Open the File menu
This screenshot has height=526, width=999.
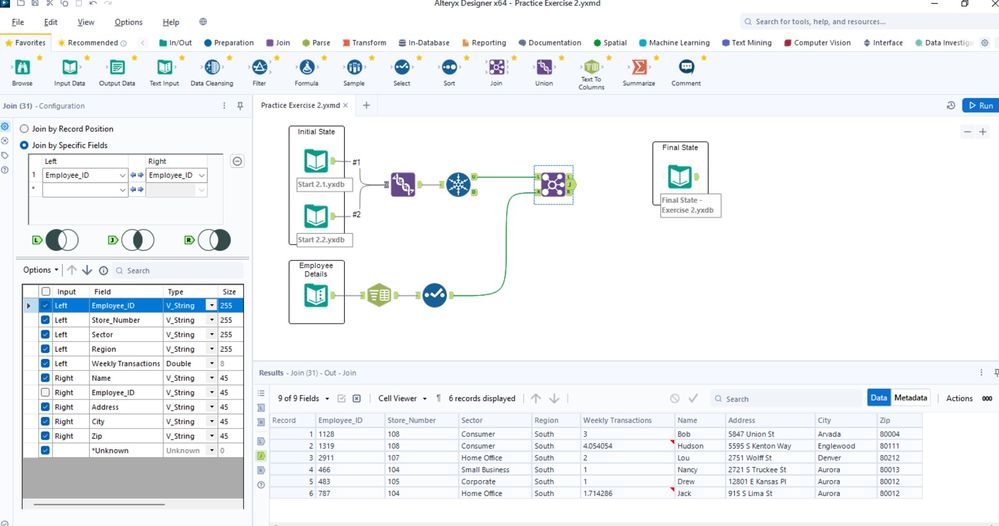pyautogui.click(x=18, y=22)
